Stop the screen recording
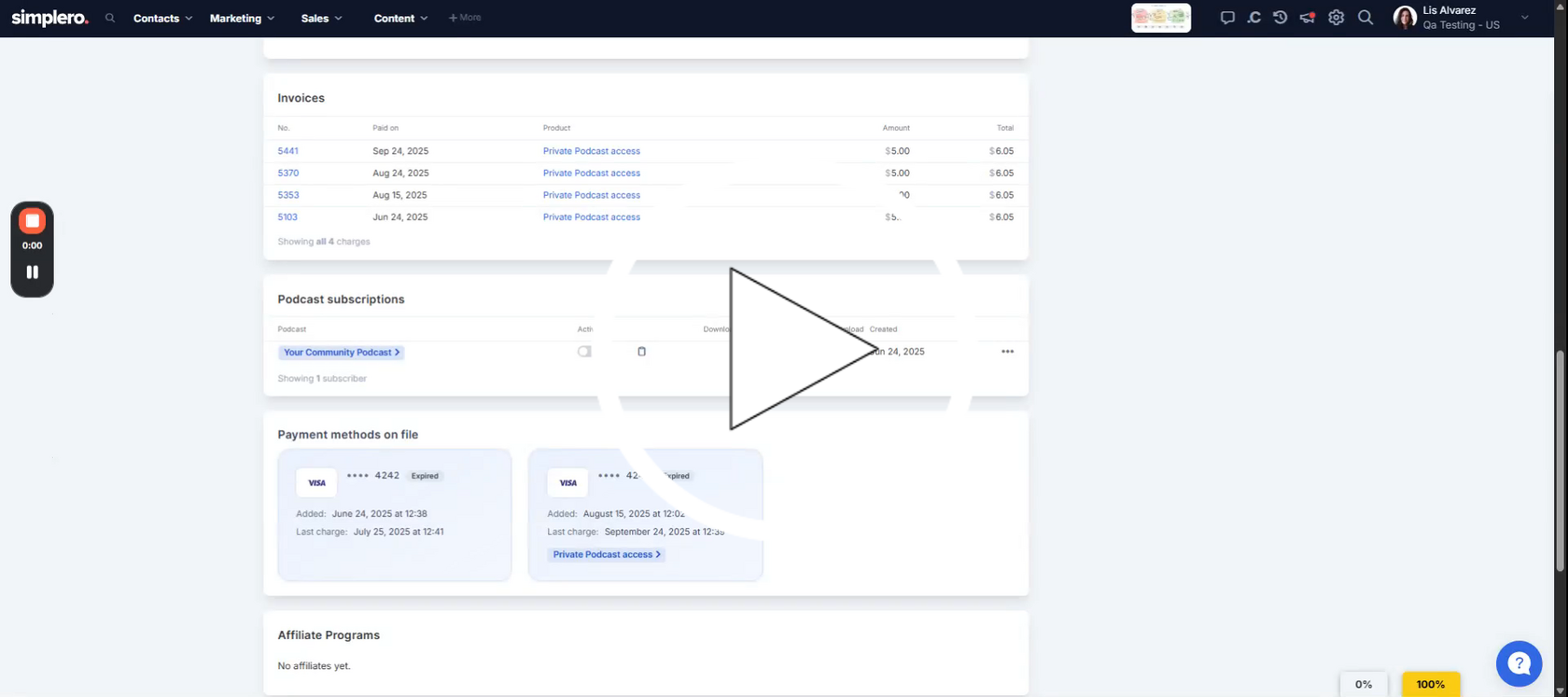Image resolution: width=1568 pixels, height=697 pixels. [32, 221]
